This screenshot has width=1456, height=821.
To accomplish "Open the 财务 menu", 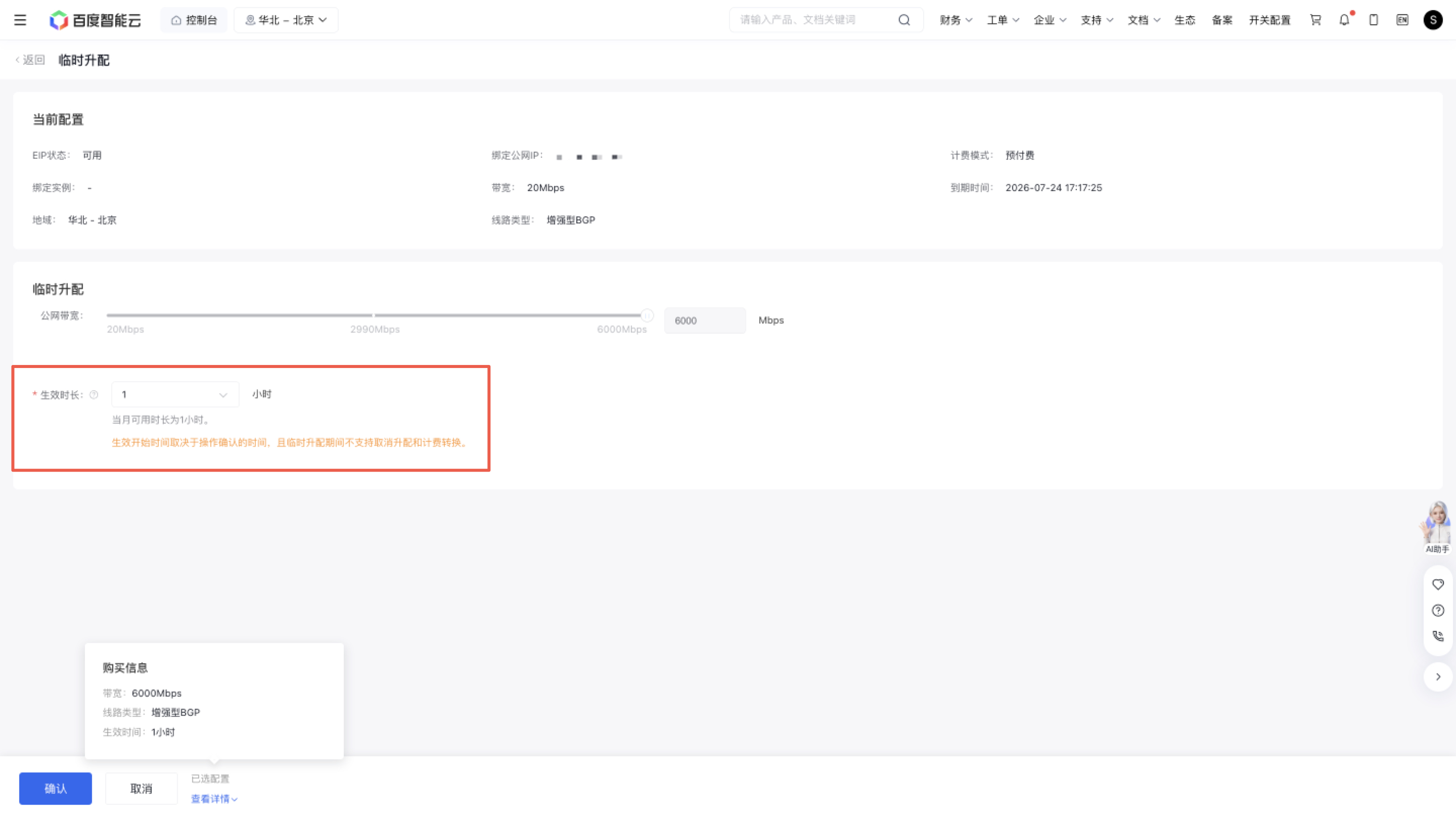I will [x=956, y=20].
